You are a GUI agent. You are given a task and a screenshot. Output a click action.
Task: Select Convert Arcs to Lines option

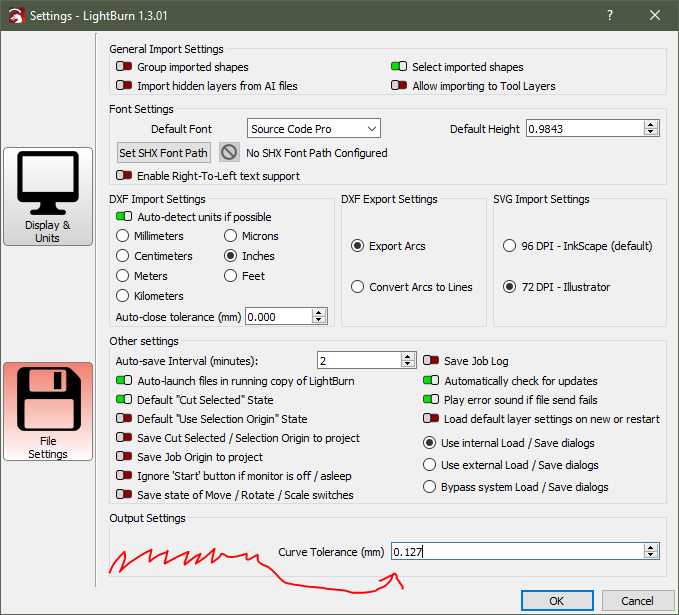[x=357, y=287]
